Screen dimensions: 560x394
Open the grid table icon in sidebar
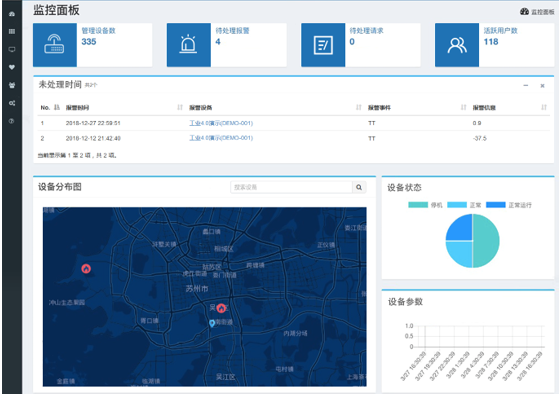coord(12,31)
